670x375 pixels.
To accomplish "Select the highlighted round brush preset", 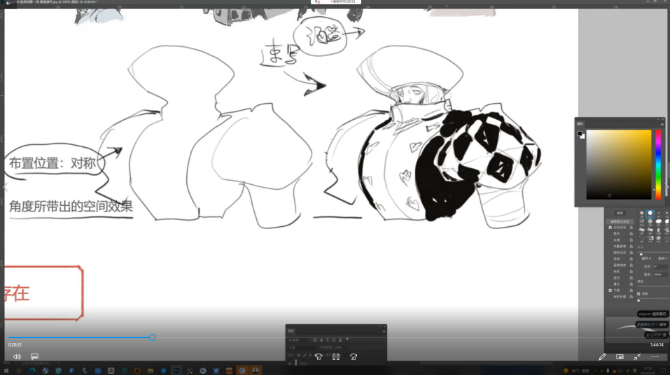I will (650, 214).
